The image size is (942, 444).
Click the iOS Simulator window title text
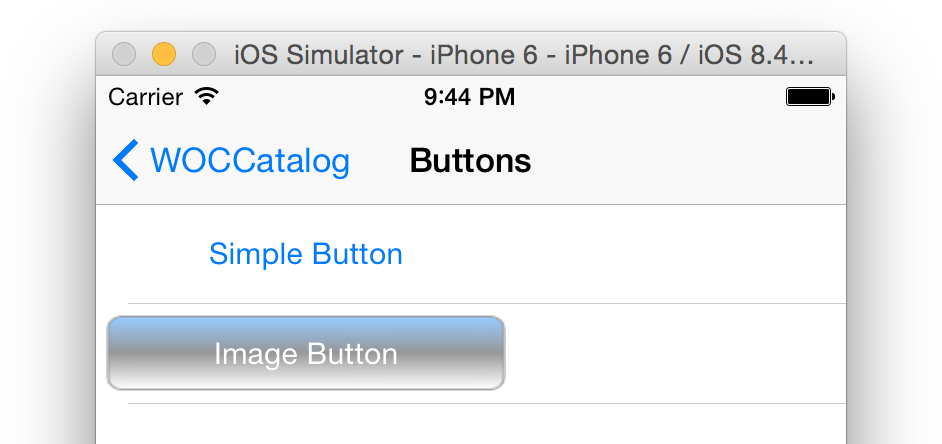click(523, 54)
